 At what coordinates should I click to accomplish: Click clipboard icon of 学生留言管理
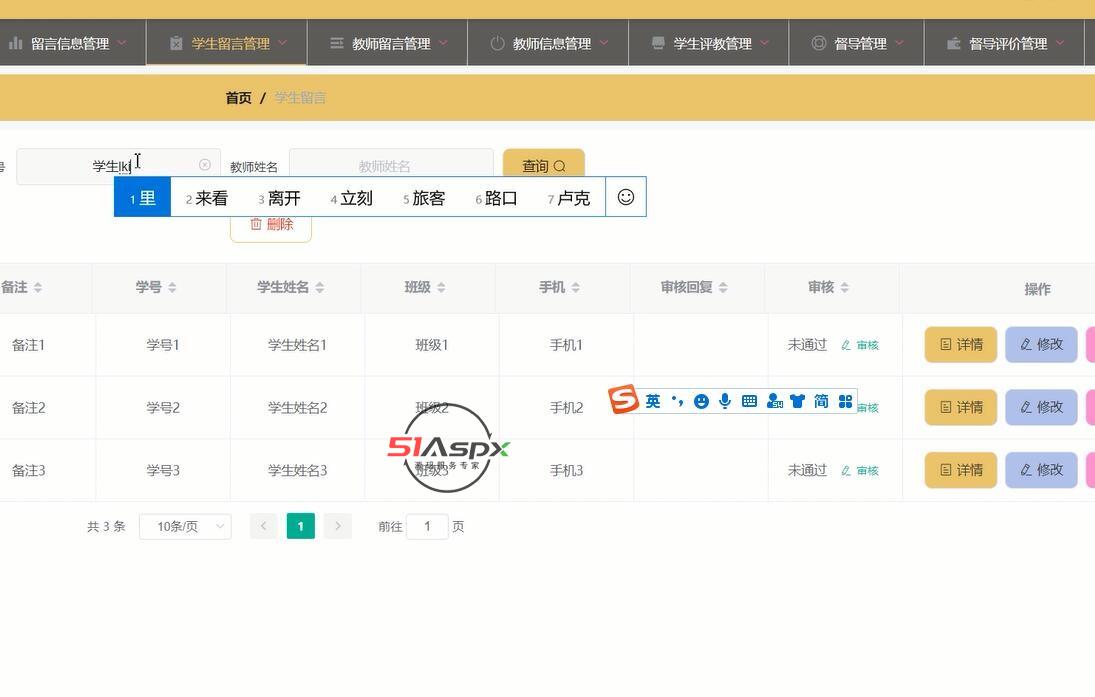click(176, 43)
